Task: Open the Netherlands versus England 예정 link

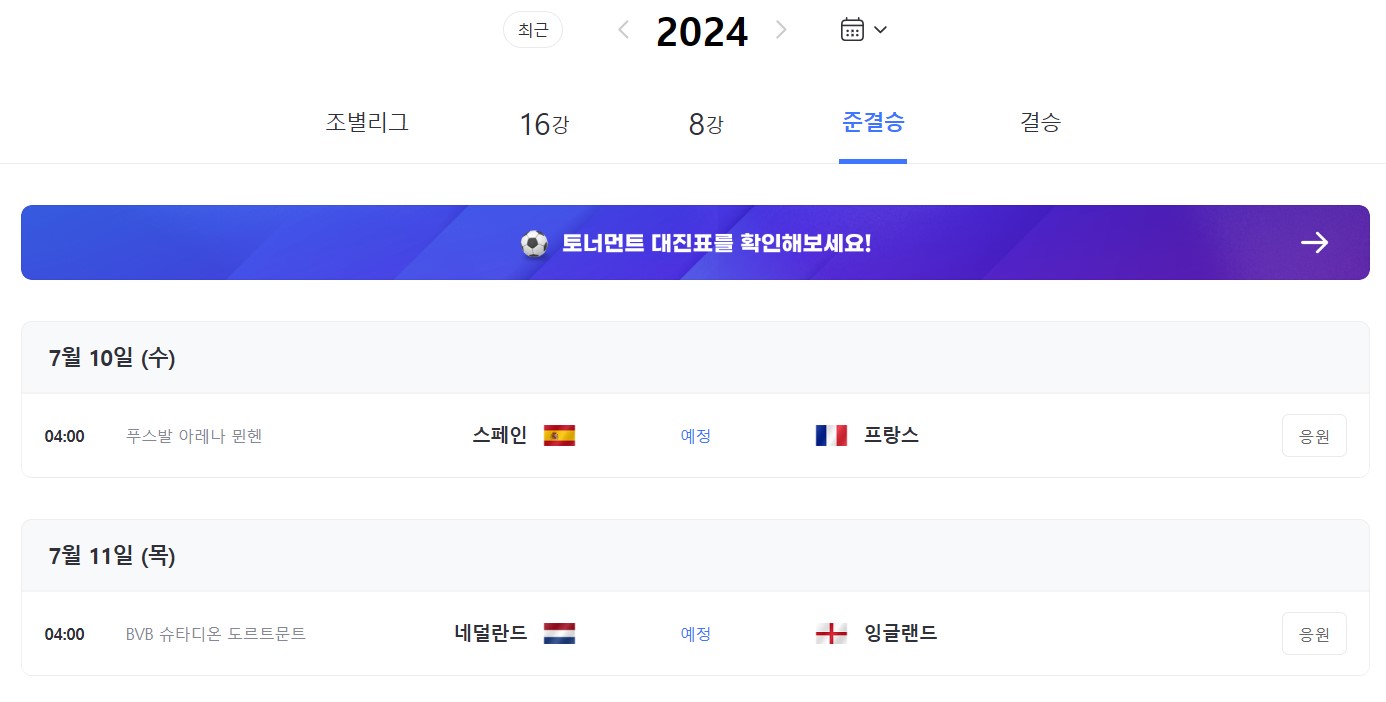Action: (x=695, y=633)
